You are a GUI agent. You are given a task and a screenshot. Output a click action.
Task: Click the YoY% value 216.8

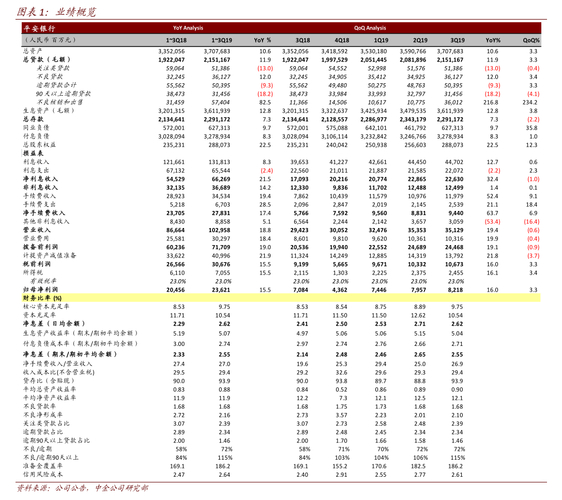coord(490,103)
